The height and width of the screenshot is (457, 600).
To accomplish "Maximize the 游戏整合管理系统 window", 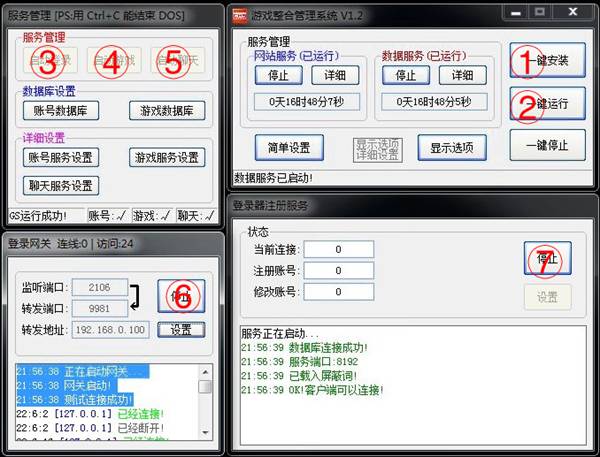I will [x=540, y=13].
